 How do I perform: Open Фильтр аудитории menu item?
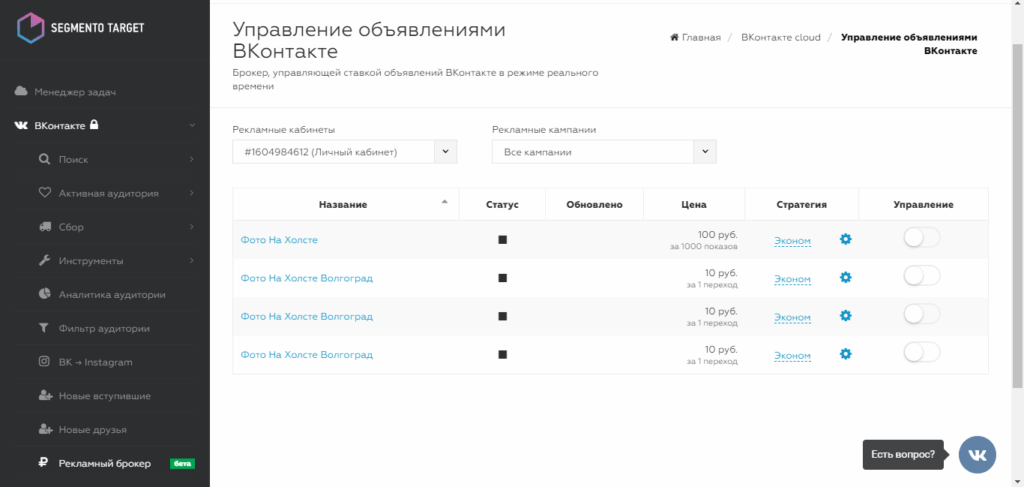point(104,328)
